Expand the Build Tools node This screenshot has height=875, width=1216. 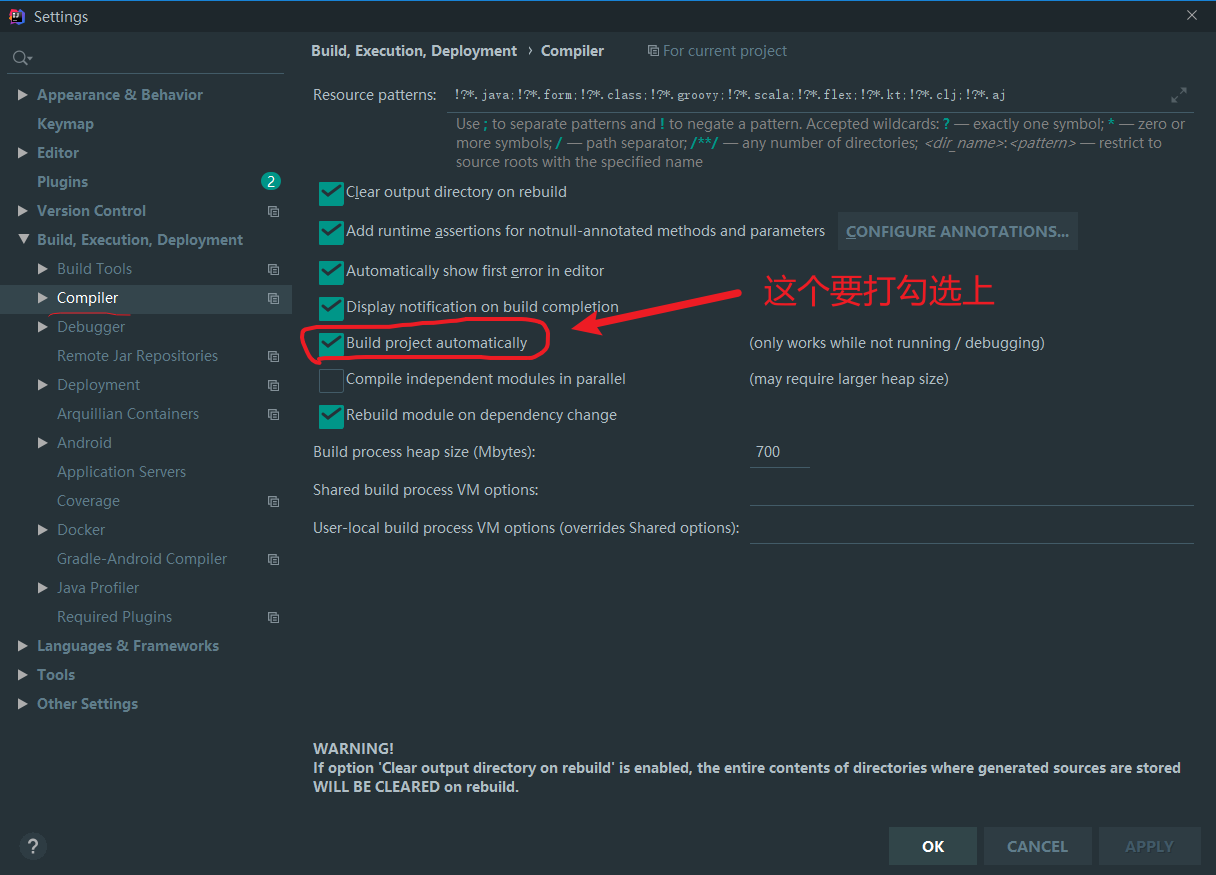coord(42,269)
